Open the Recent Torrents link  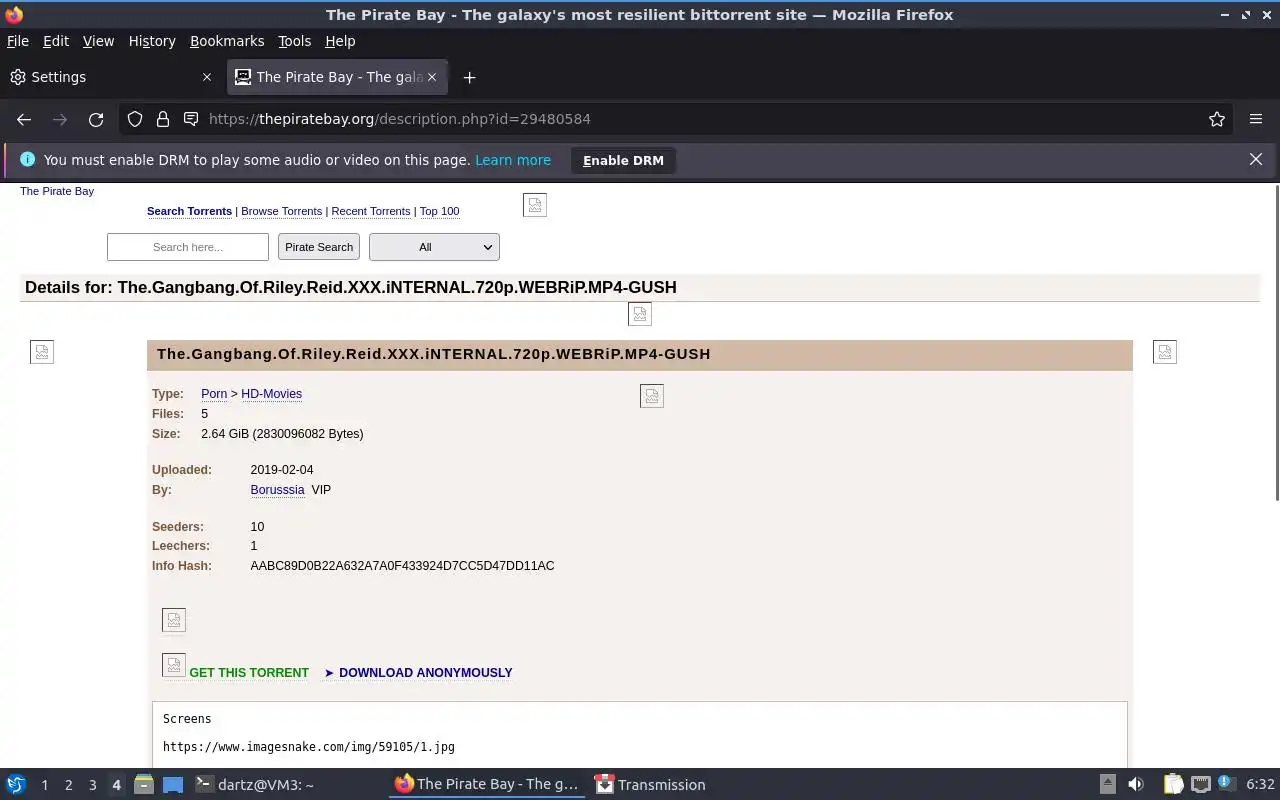[x=371, y=211]
